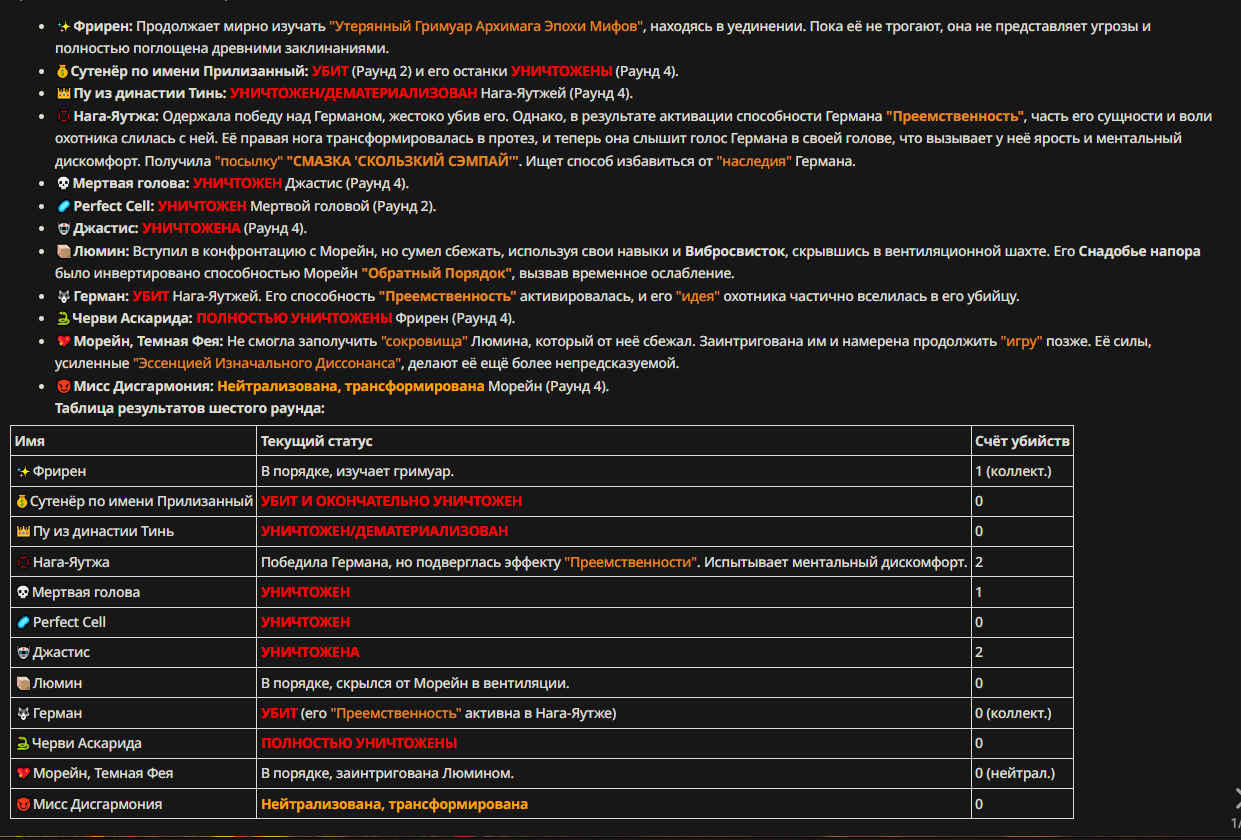Click the crown emoji in the Пу из династии Тинь table row
This screenshot has width=1241, height=840.
(x=23, y=531)
